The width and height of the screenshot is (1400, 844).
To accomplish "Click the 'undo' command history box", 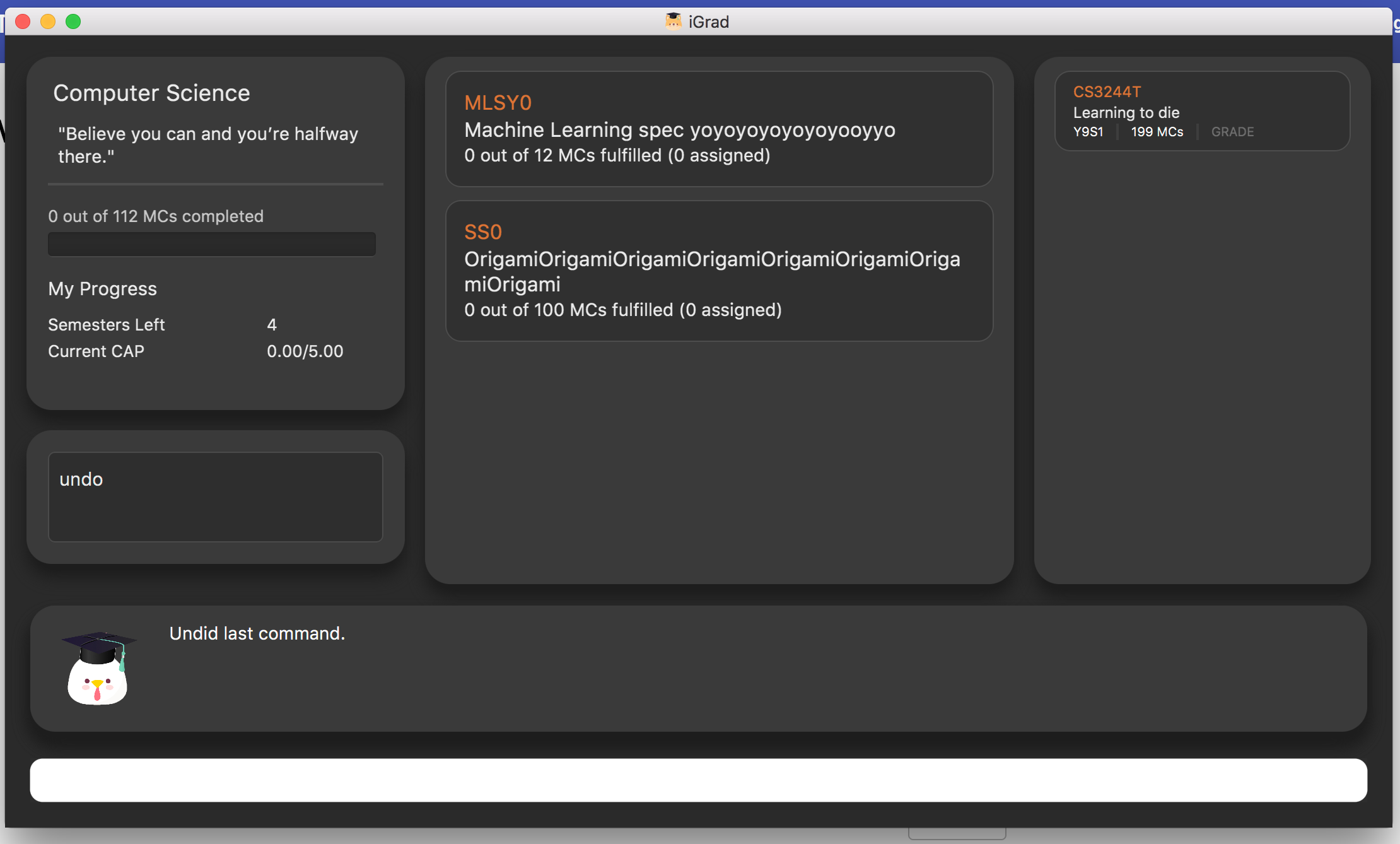I will click(x=215, y=496).
